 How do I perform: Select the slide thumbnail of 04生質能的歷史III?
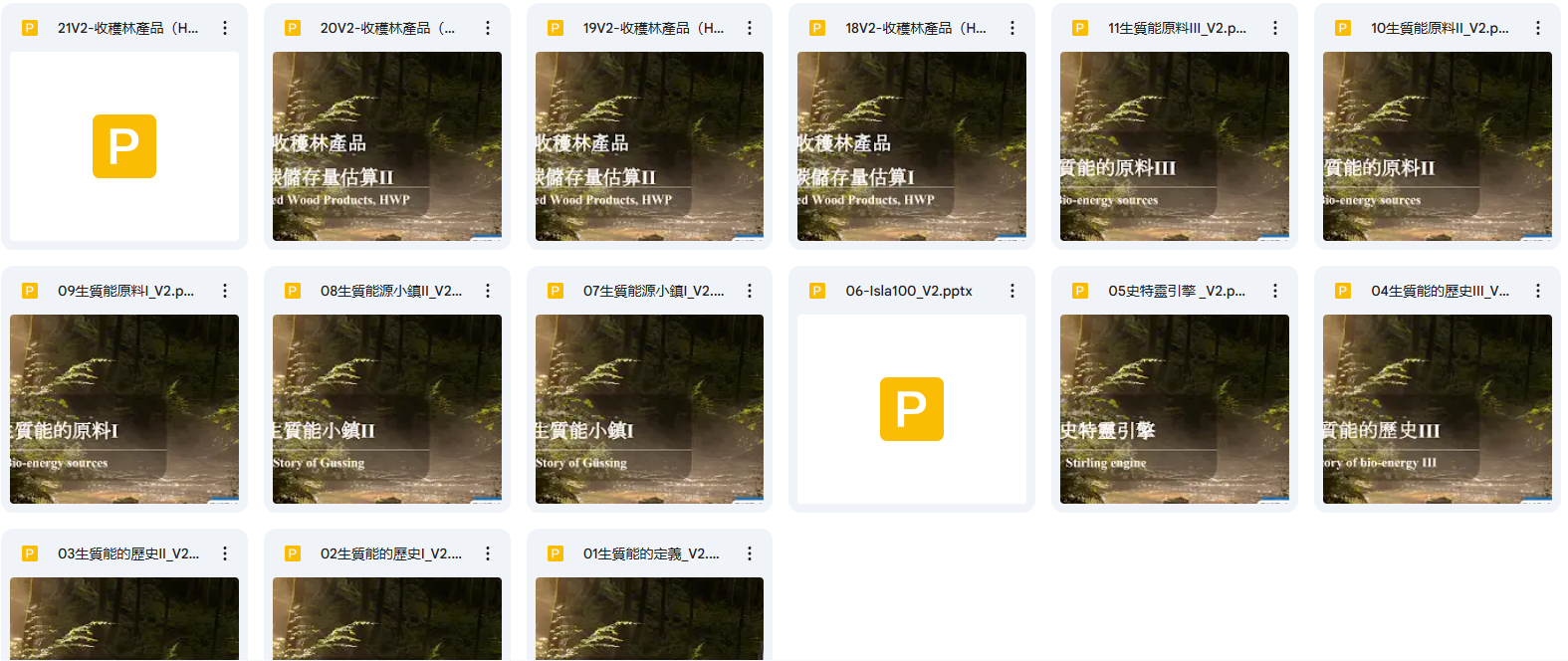click(x=1438, y=409)
